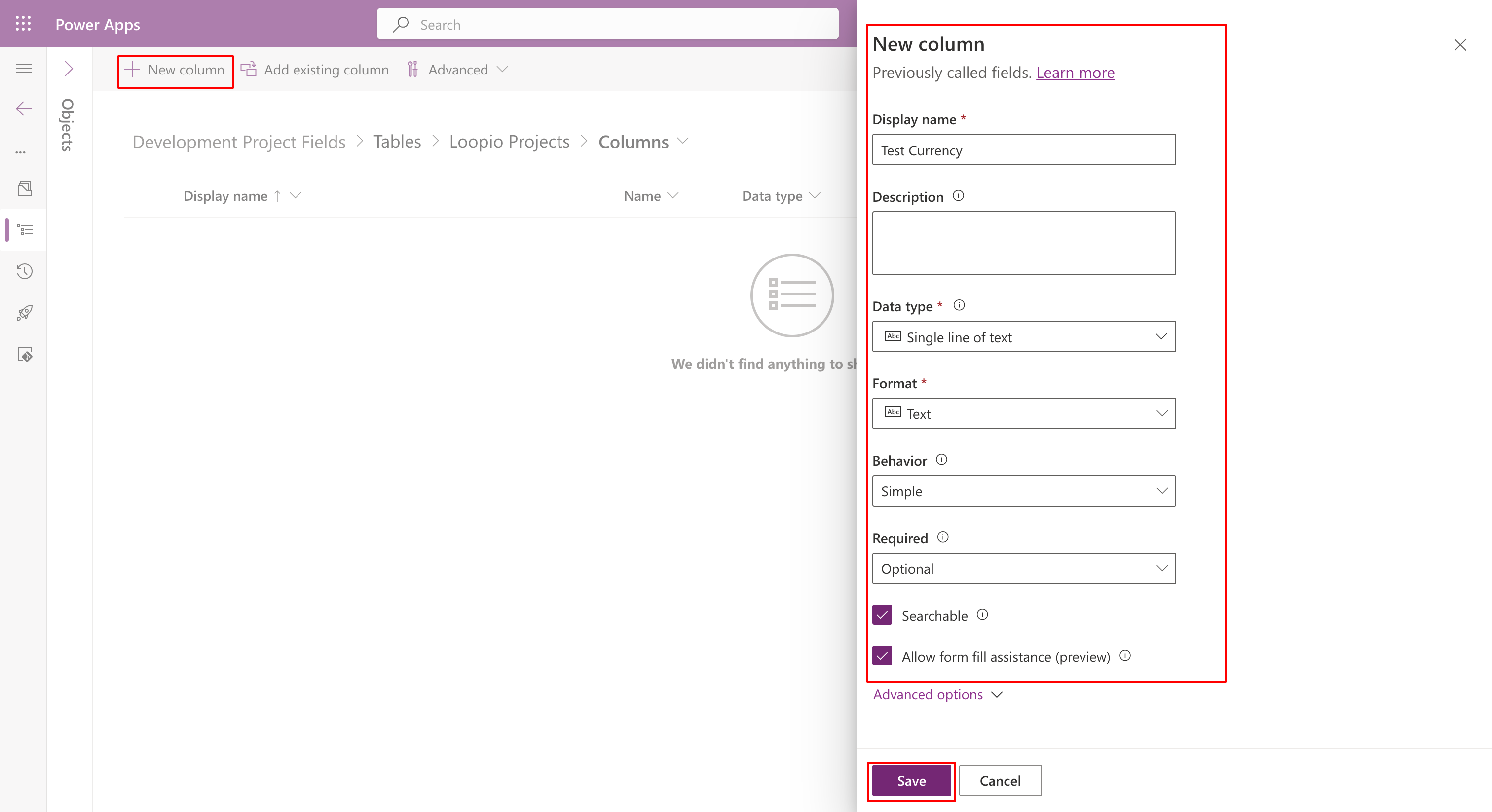1492x812 pixels.
Task: Show the Data type info tooltip icon
Action: coord(959,305)
